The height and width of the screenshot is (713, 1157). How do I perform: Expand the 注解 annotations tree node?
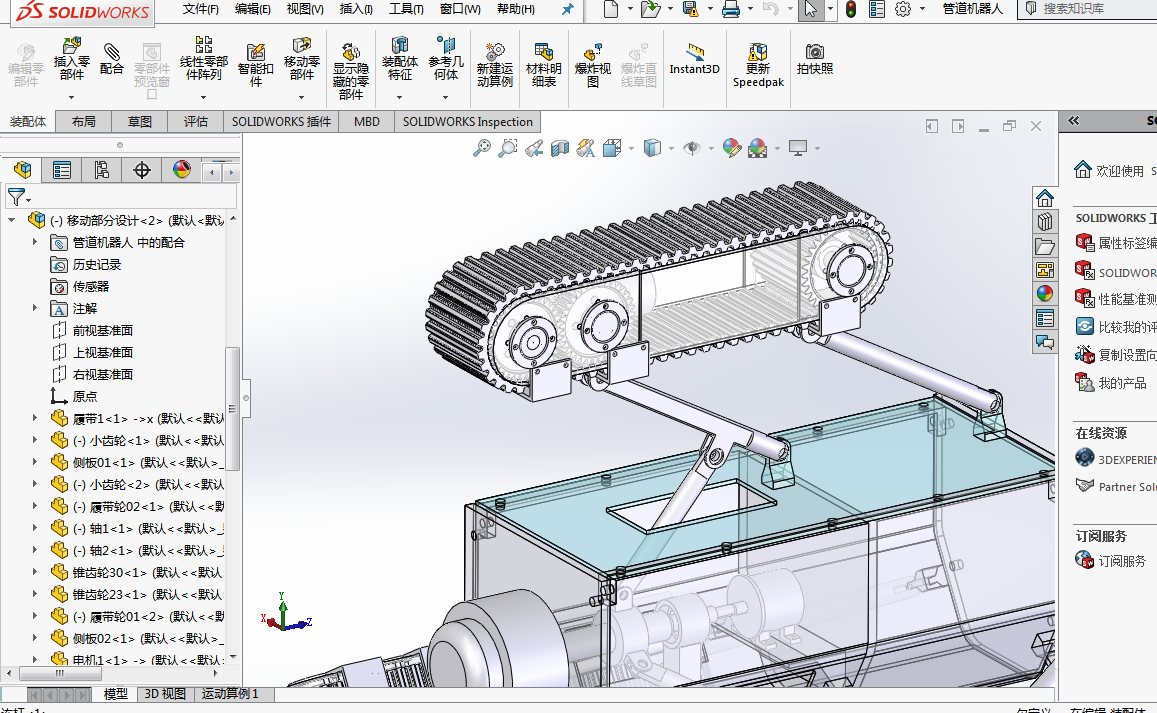[35, 308]
